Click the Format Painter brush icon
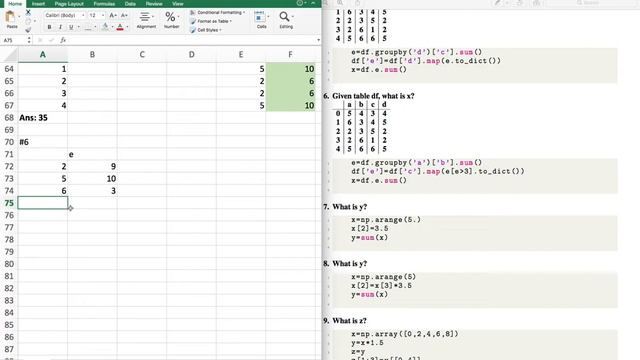 coord(28,30)
